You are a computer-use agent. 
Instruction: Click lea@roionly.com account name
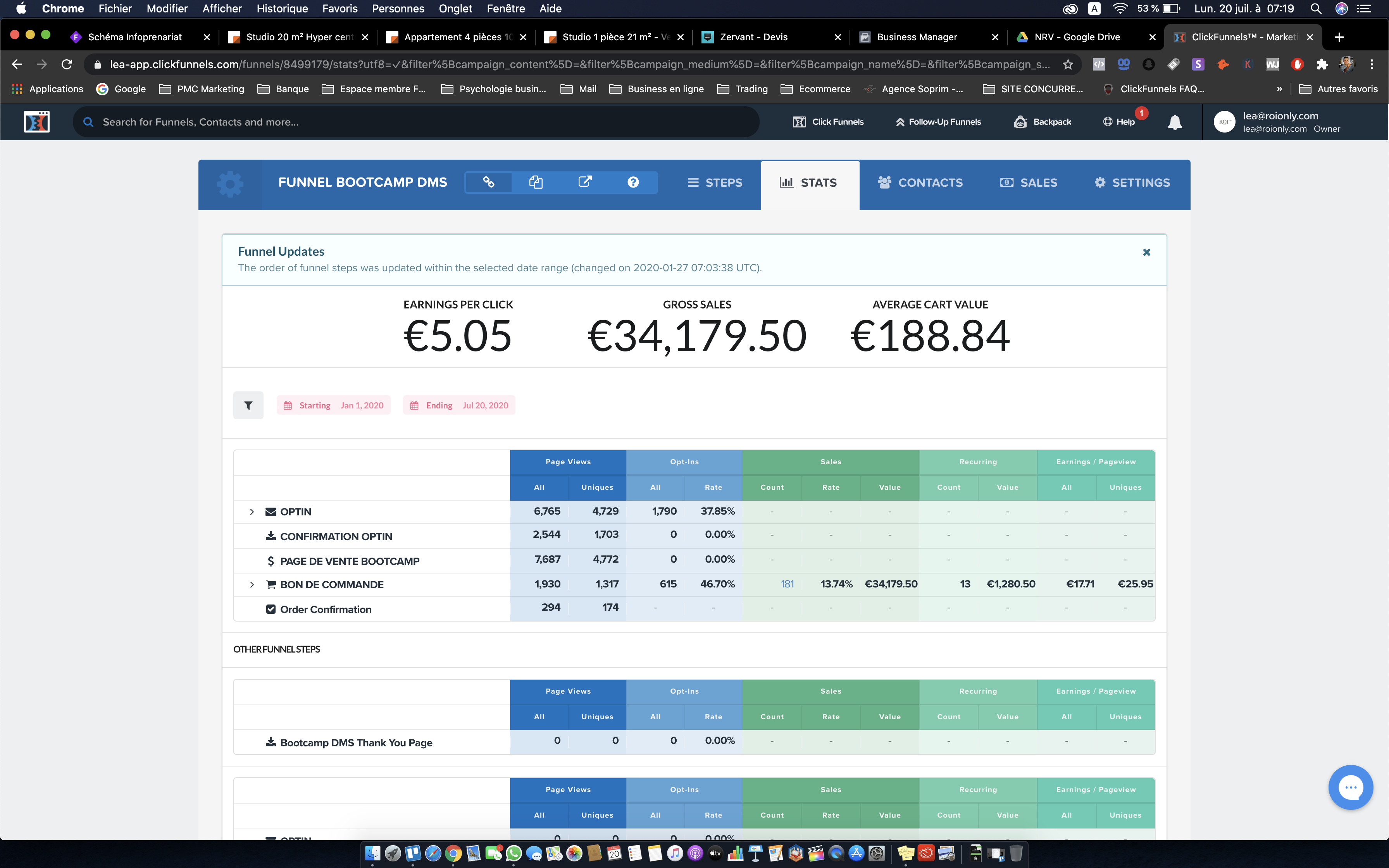(1280, 116)
